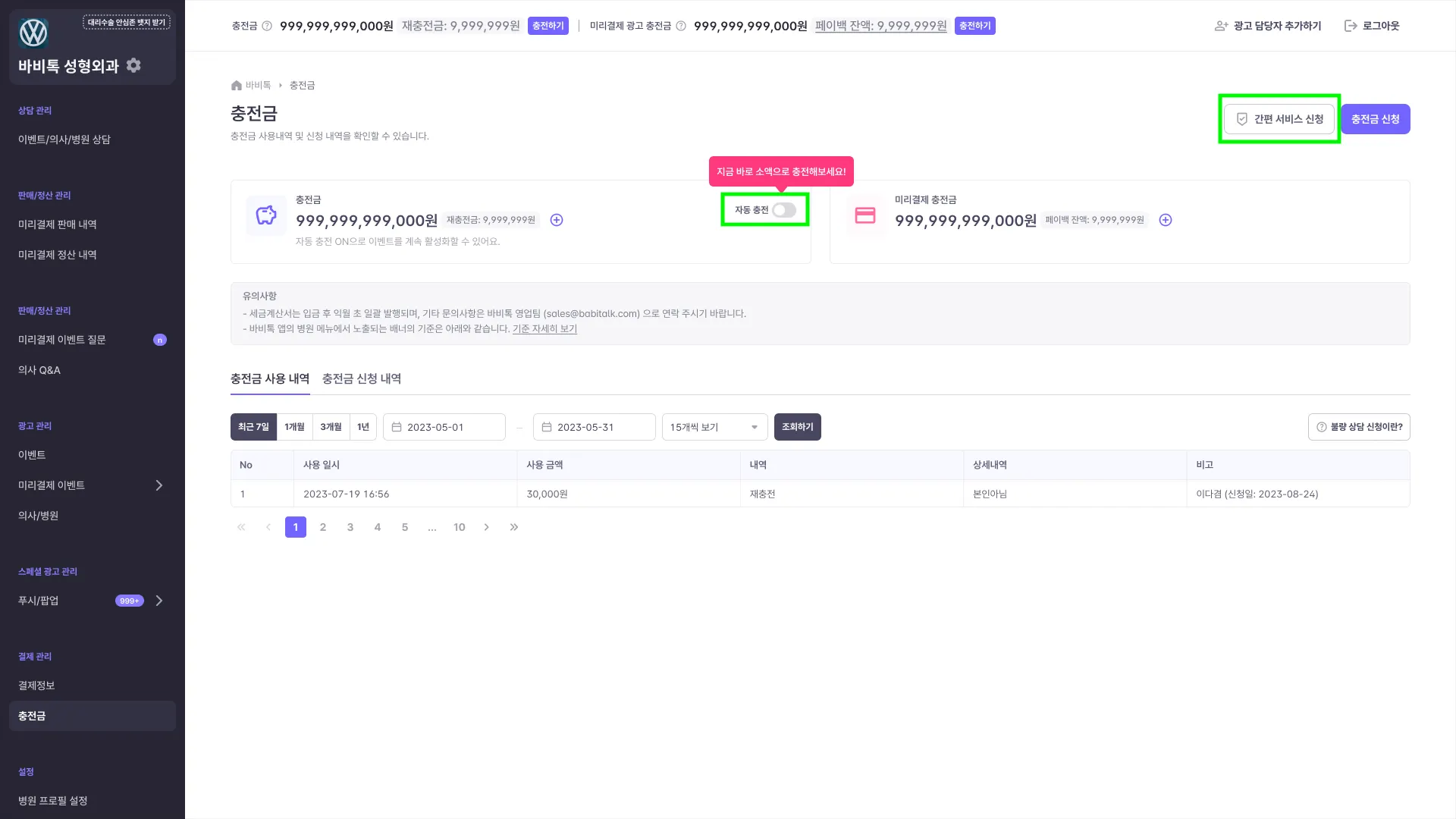Viewport: 1456px width, 819px height.
Task: Click end date field 2023-05-31
Action: (x=595, y=427)
